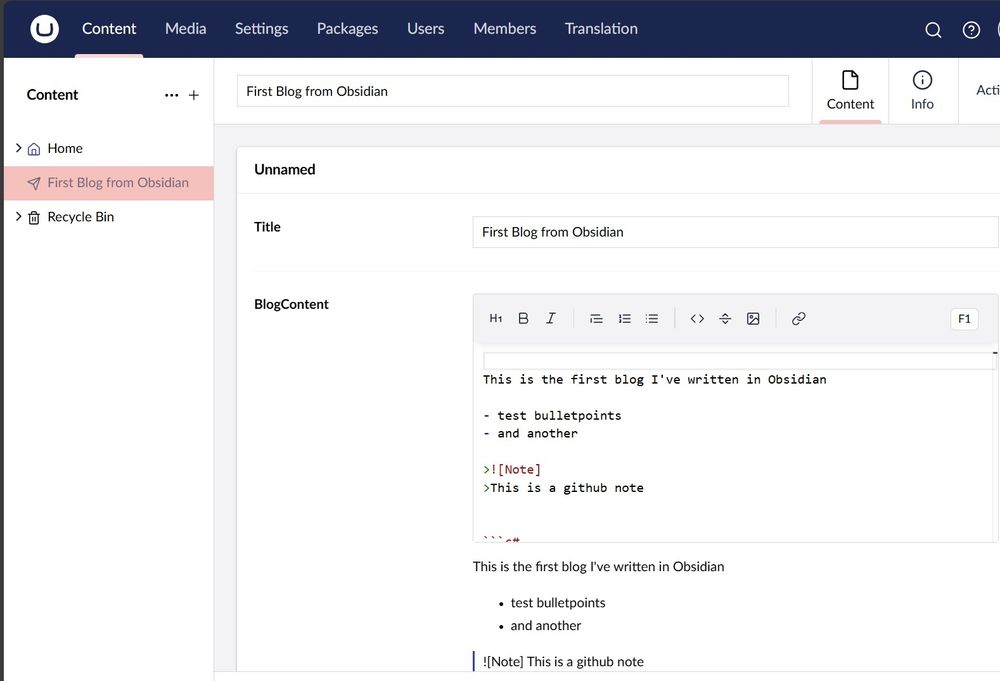Open the Translation section
The image size is (1000, 681).
tap(601, 29)
